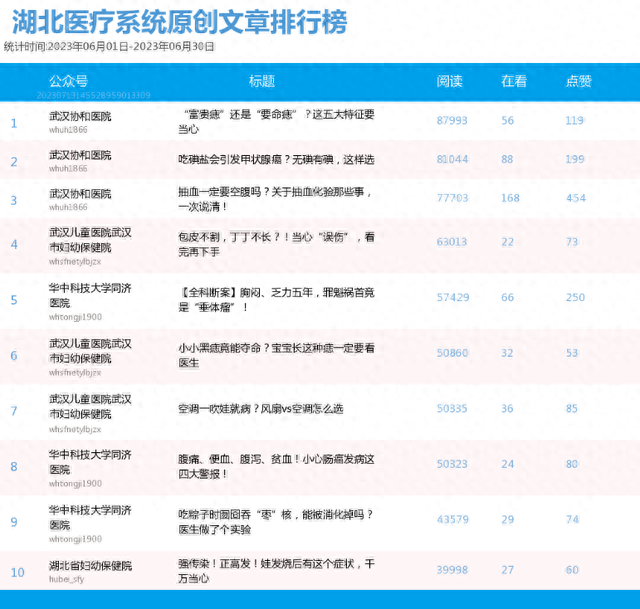This screenshot has width=640, height=609.
Task: Click read count 87993
Action: click(x=452, y=120)
